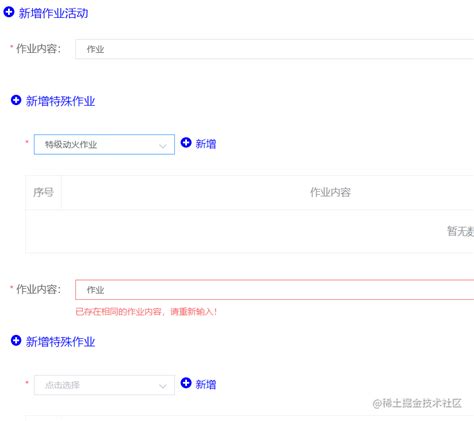The height and width of the screenshot is (421, 474).
Task: Click the 作业内容: label of the red-bordered field
Action: [38, 289]
